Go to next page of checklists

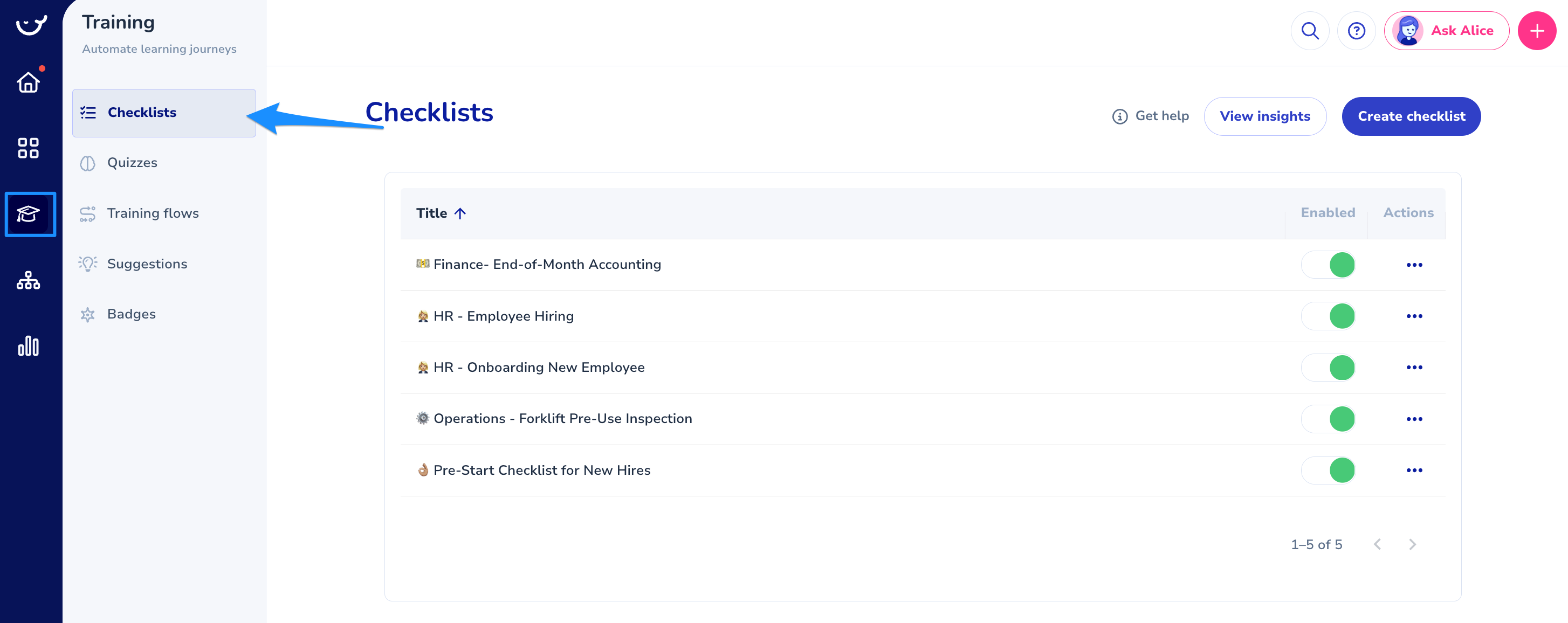(1412, 544)
